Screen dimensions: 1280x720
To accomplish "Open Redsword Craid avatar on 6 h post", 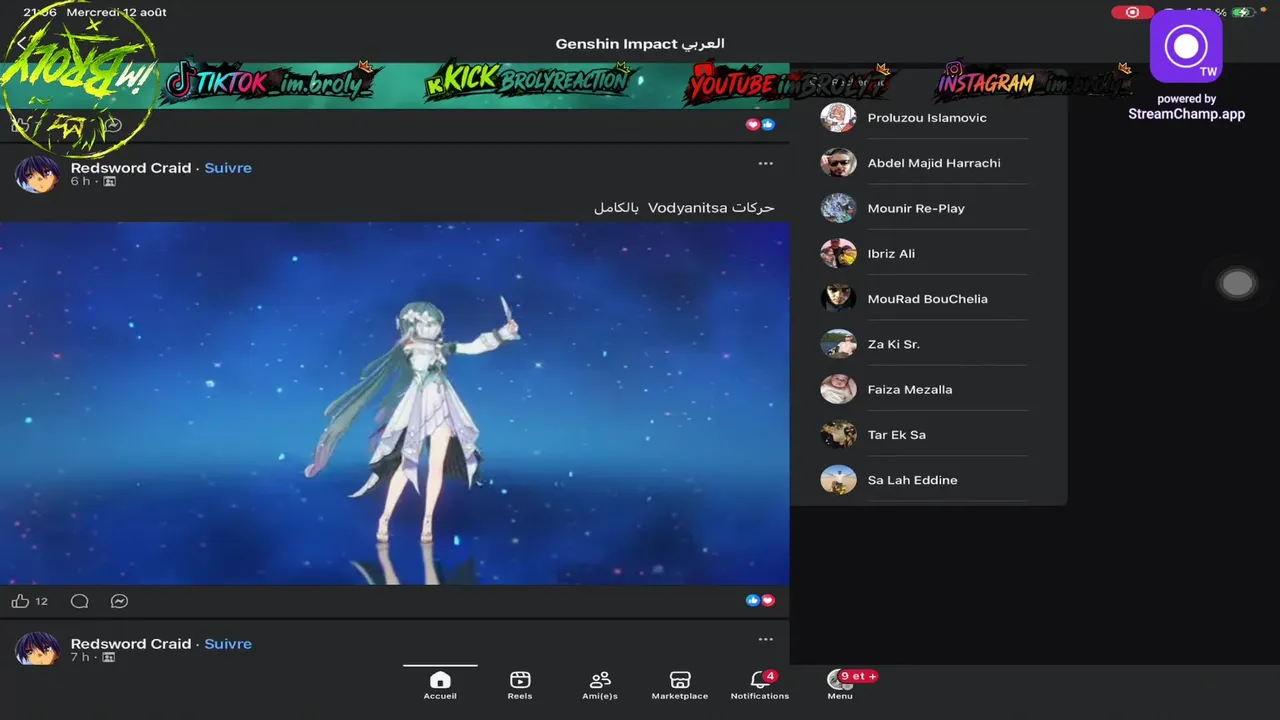I will (37, 173).
